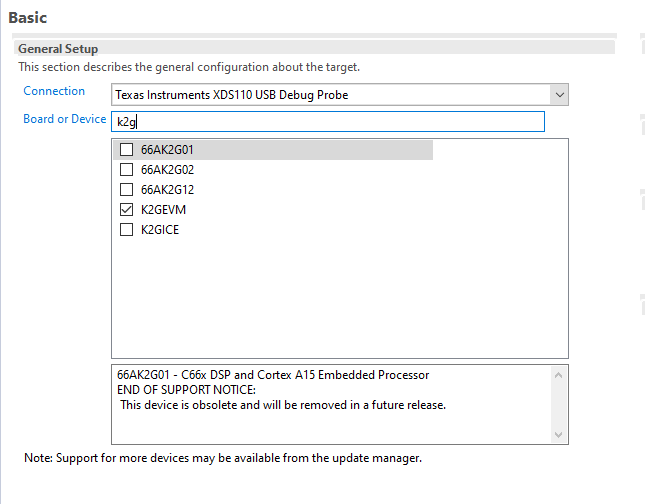
Task: Tick the 66AK2G12 device checkbox
Action: [x=126, y=190]
